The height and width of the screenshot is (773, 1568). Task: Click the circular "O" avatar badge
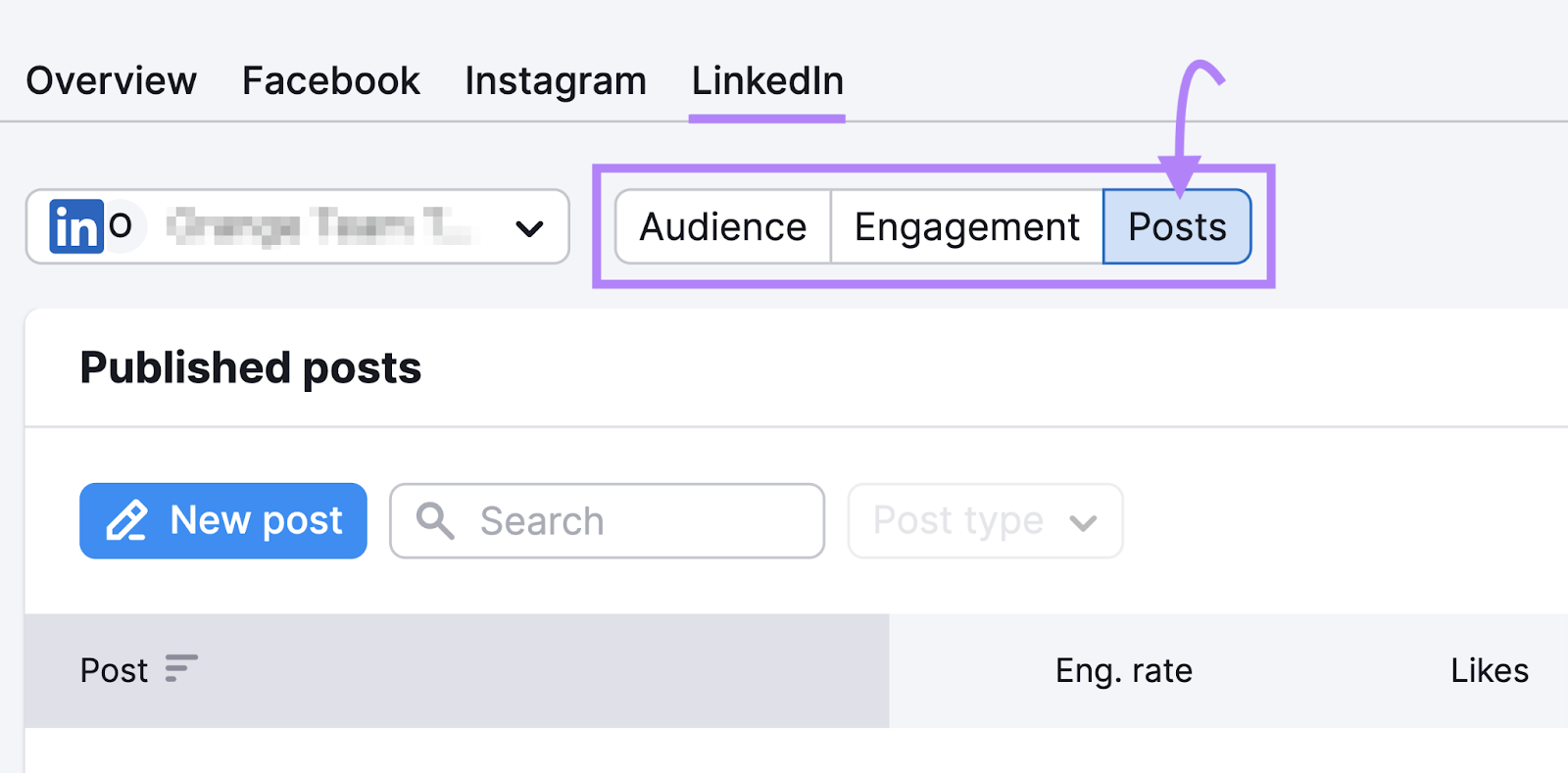[x=118, y=226]
